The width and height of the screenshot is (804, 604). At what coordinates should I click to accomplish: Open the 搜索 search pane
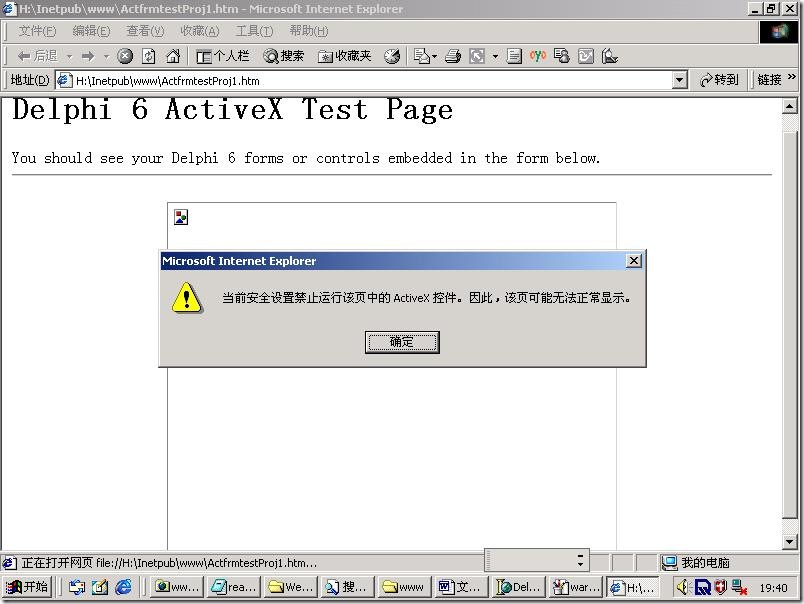(284, 56)
